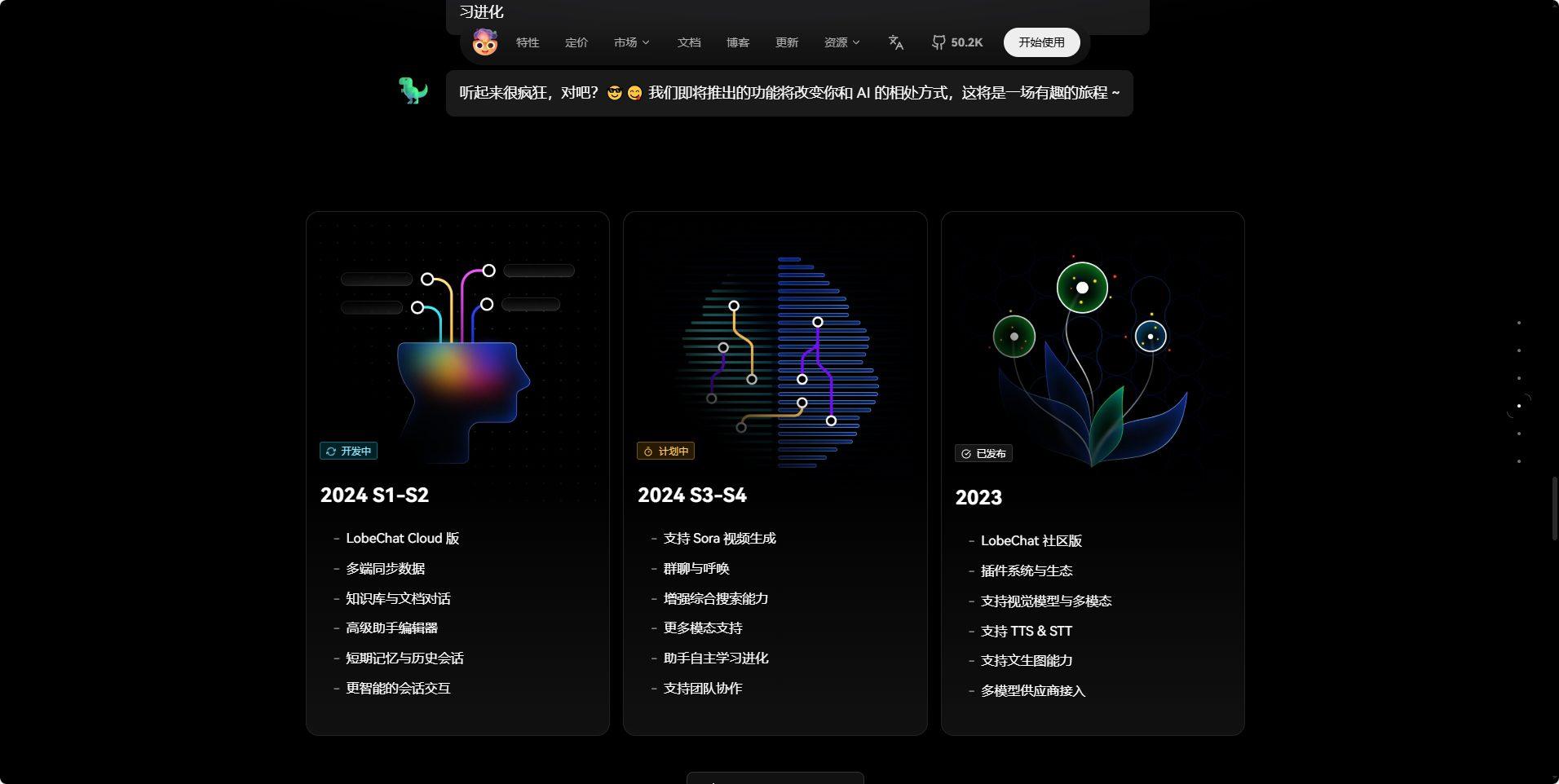Select the first section dot on right
This screenshot has height=784, width=1559.
pos(1519,323)
